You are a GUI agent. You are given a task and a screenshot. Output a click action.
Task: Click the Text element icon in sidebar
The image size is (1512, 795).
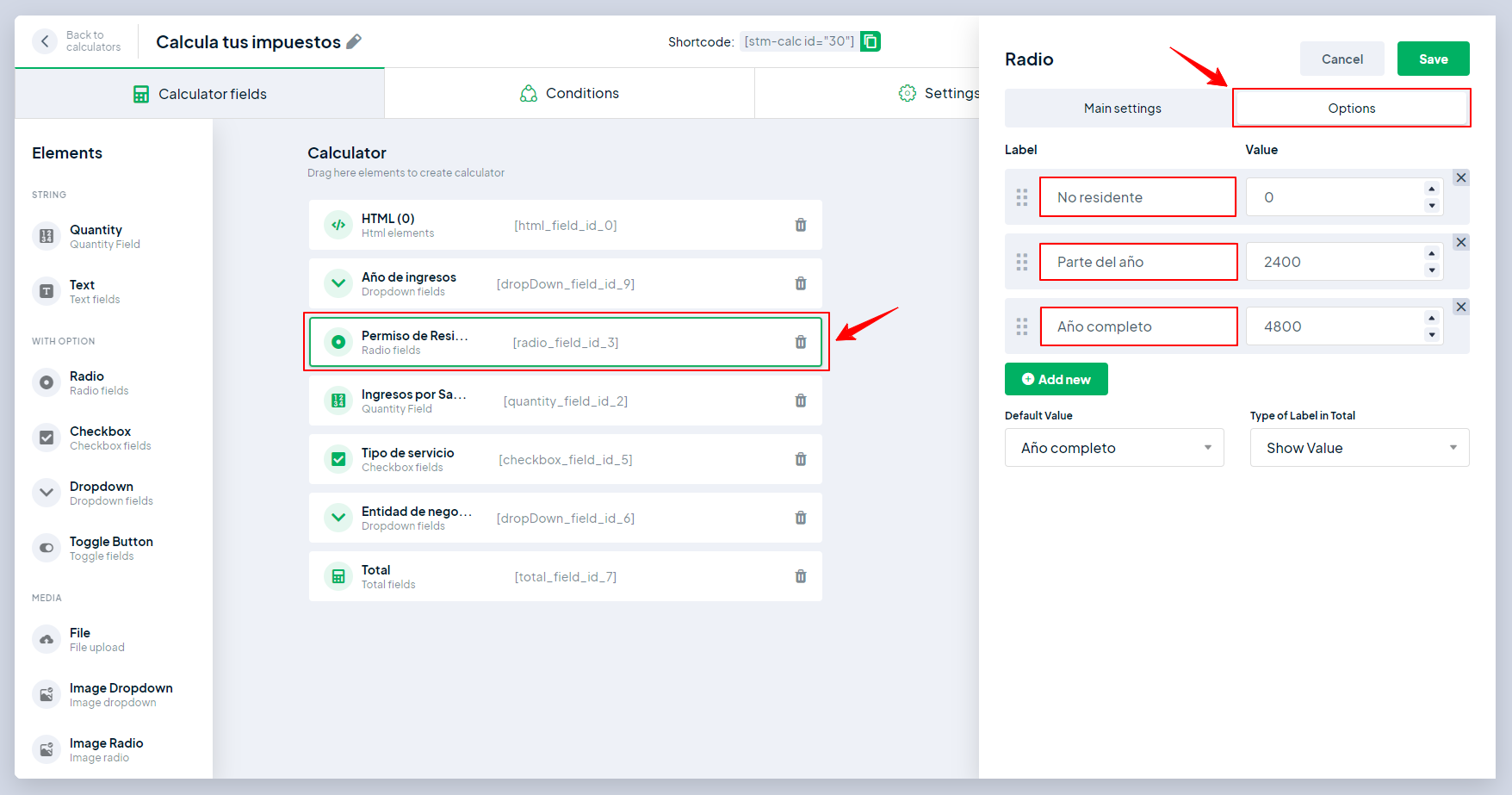pyautogui.click(x=46, y=291)
